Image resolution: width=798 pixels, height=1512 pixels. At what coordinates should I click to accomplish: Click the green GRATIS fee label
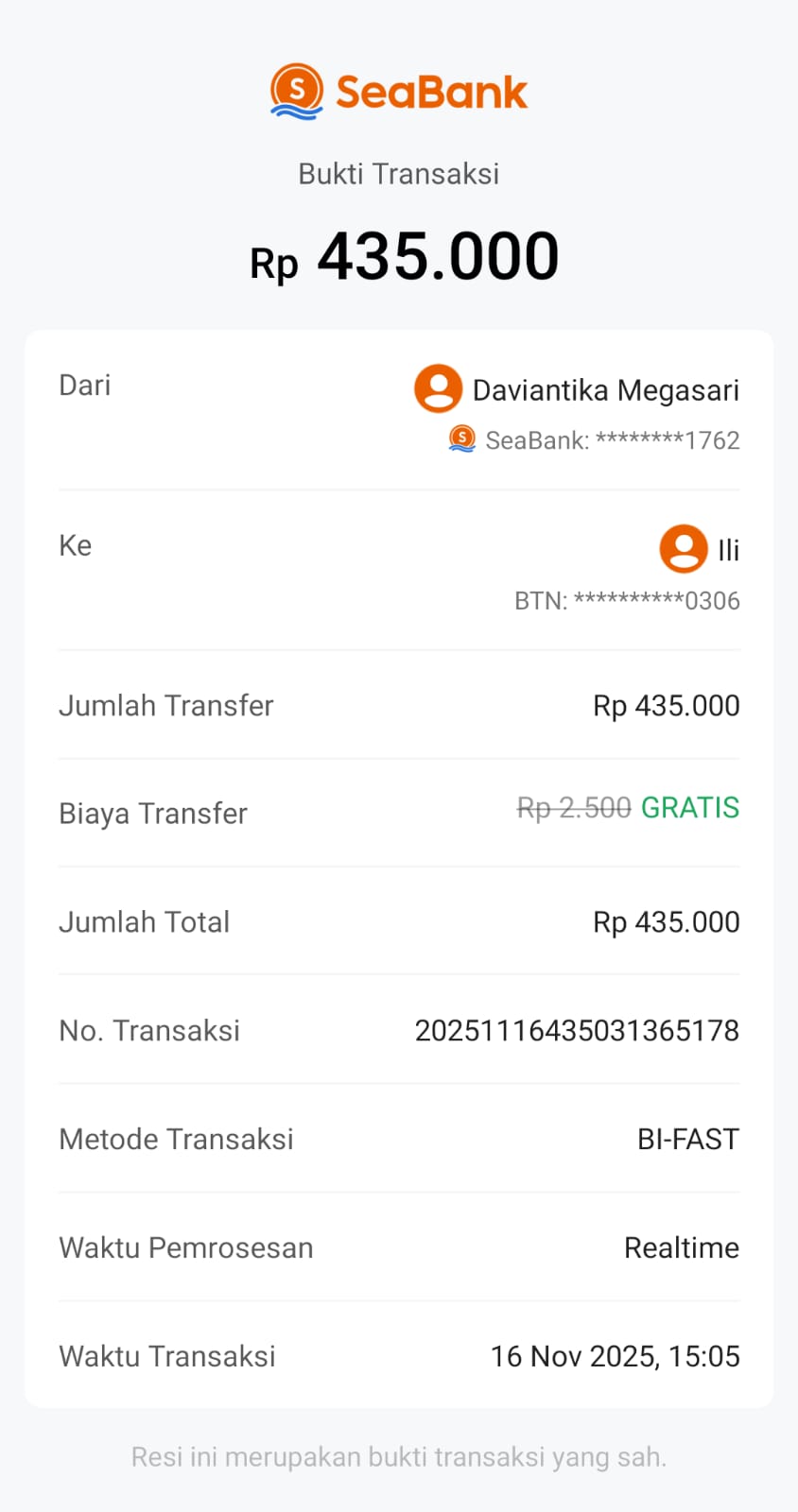pyautogui.click(x=690, y=808)
